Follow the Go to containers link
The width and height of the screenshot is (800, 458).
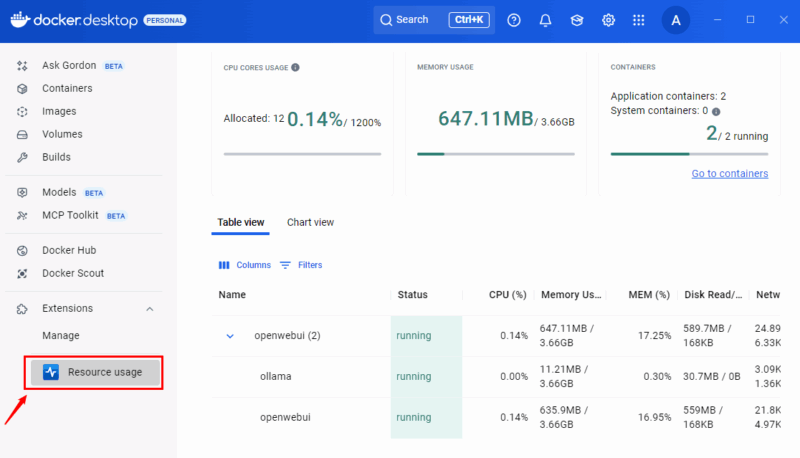point(729,174)
